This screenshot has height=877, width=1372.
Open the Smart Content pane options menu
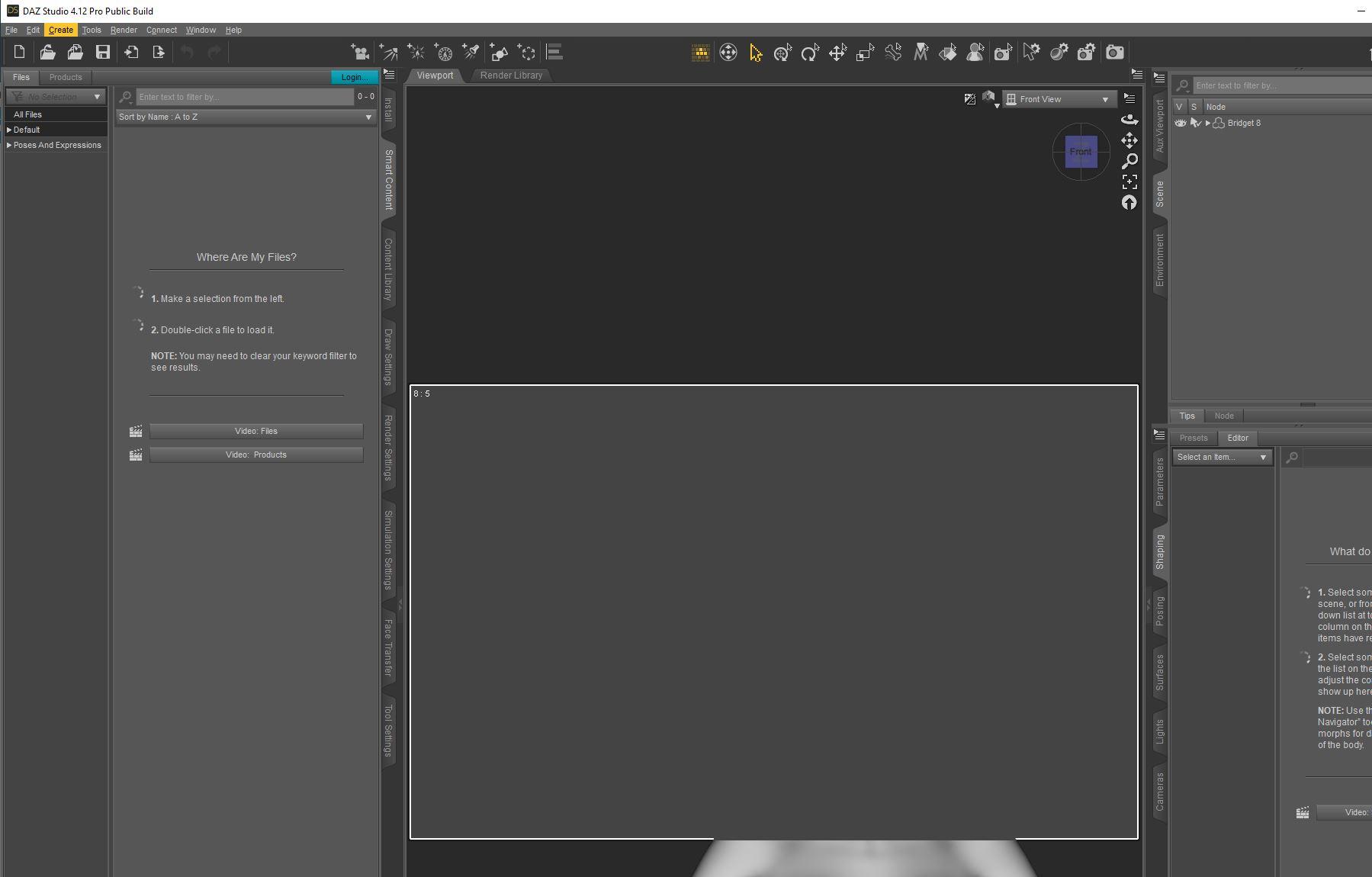(x=389, y=75)
